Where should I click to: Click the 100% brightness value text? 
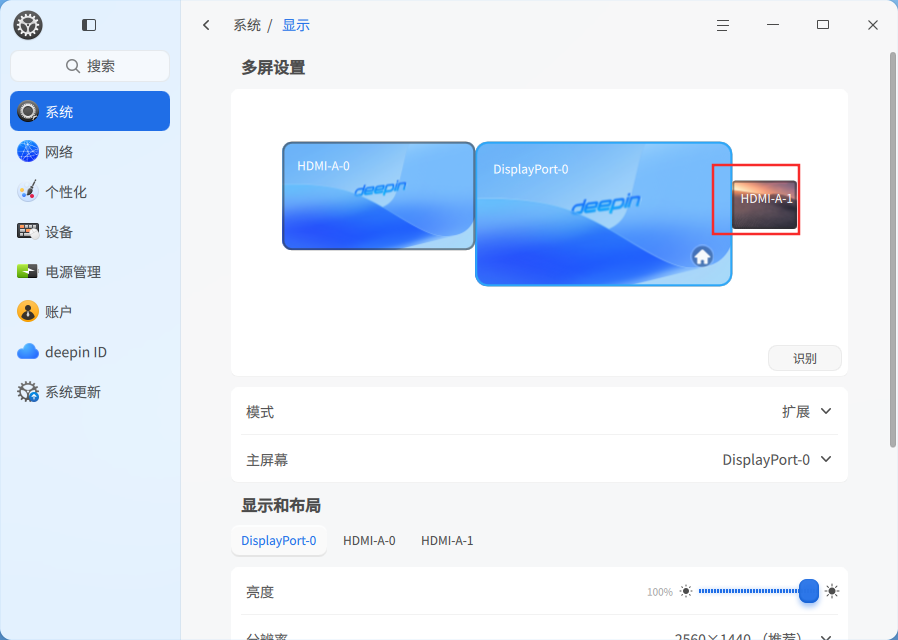[x=660, y=592]
